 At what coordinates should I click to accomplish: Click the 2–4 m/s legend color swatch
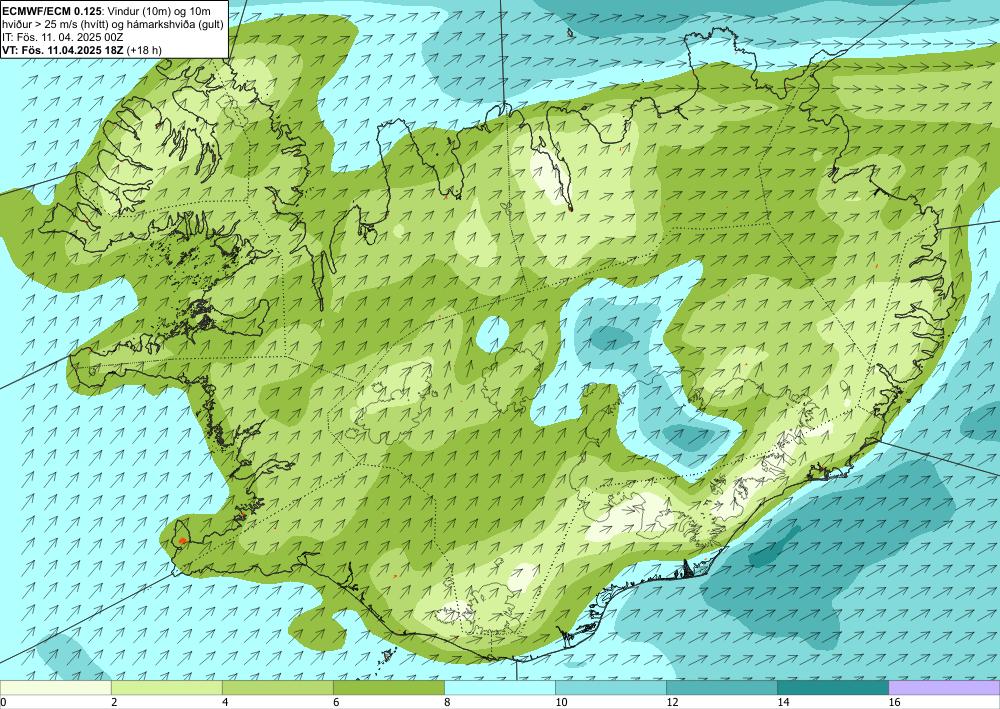point(166,688)
